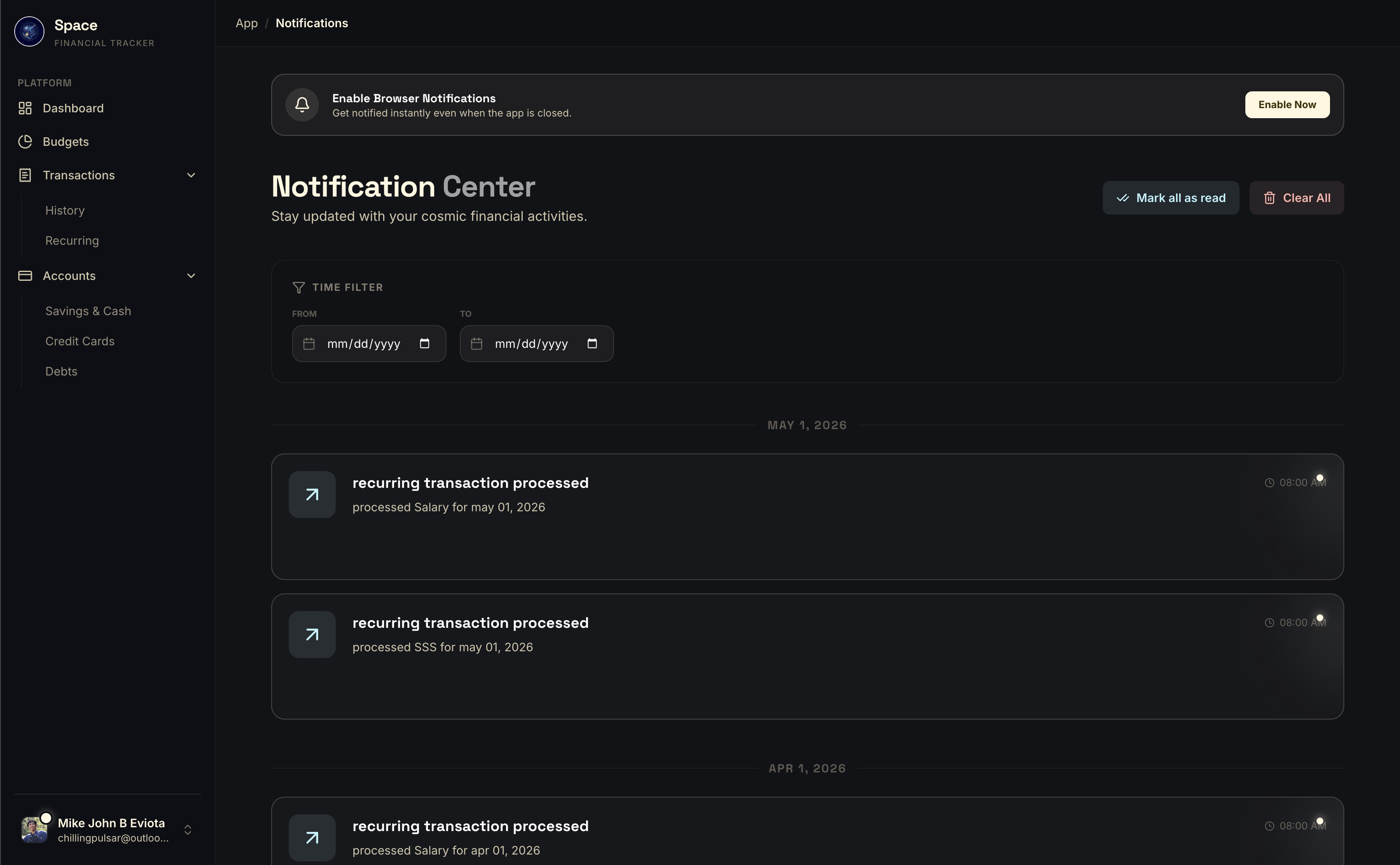Click arrow icon on April Salary notification
1400x865 pixels.
[x=312, y=837]
